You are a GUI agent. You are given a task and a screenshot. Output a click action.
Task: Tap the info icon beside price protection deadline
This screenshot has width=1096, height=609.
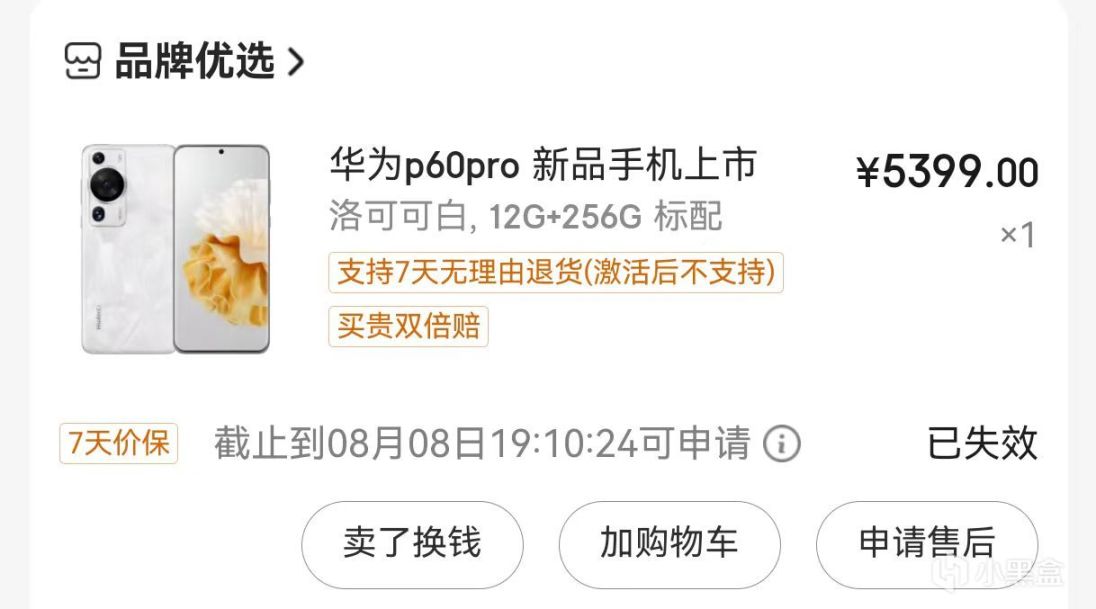[781, 443]
